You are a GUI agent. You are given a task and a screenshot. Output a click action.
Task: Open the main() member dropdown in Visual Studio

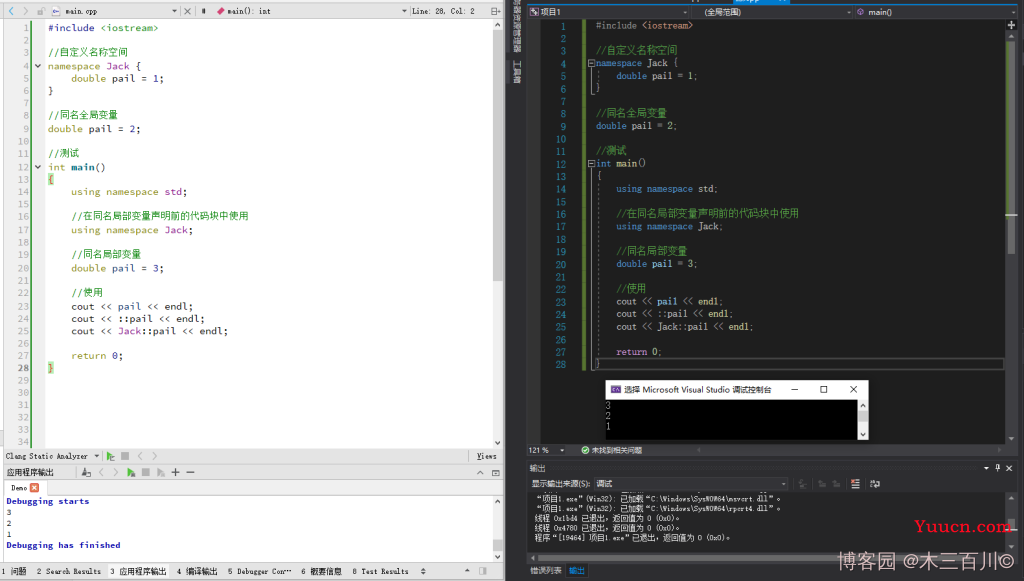(938, 12)
